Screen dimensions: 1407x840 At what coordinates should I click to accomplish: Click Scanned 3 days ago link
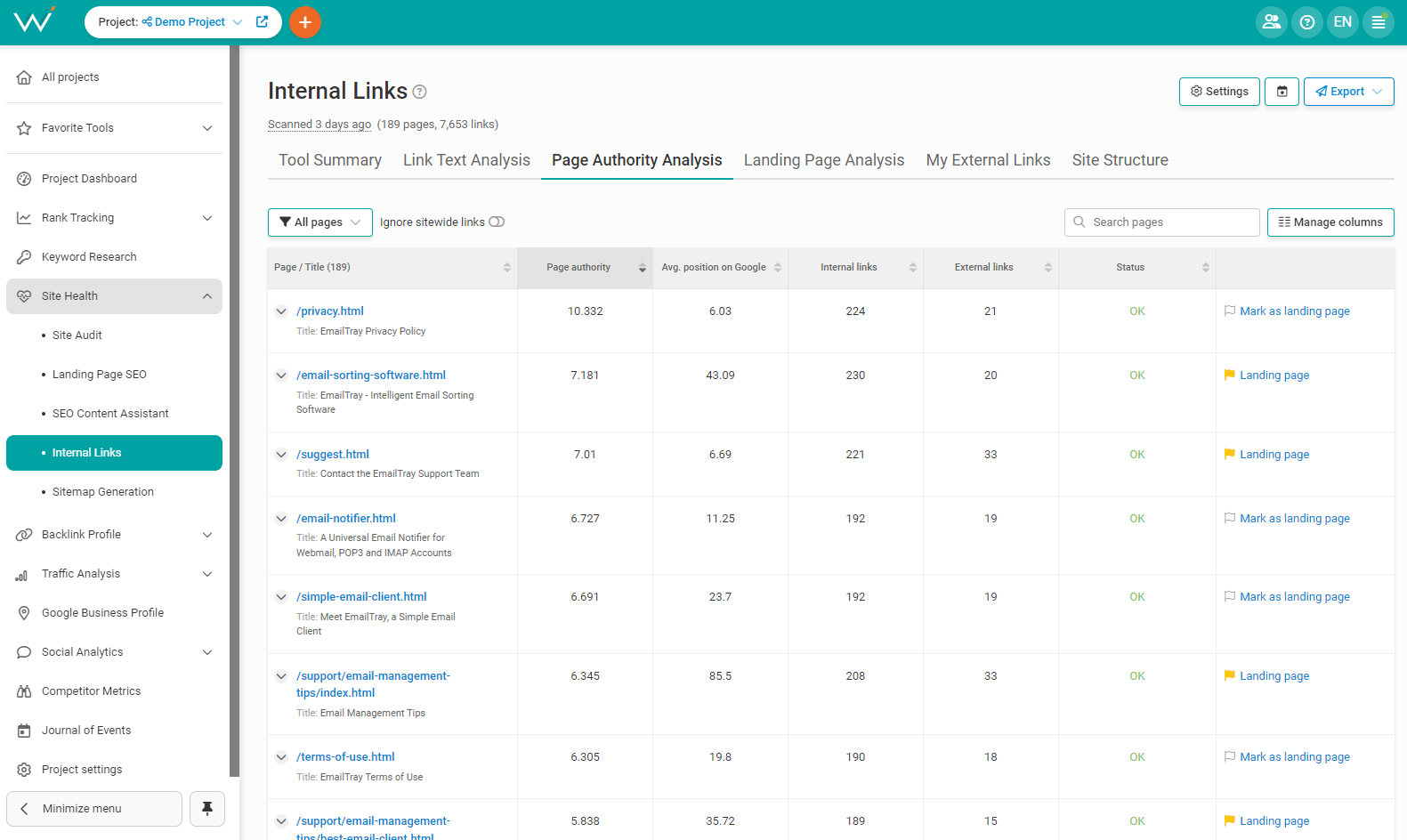(319, 125)
